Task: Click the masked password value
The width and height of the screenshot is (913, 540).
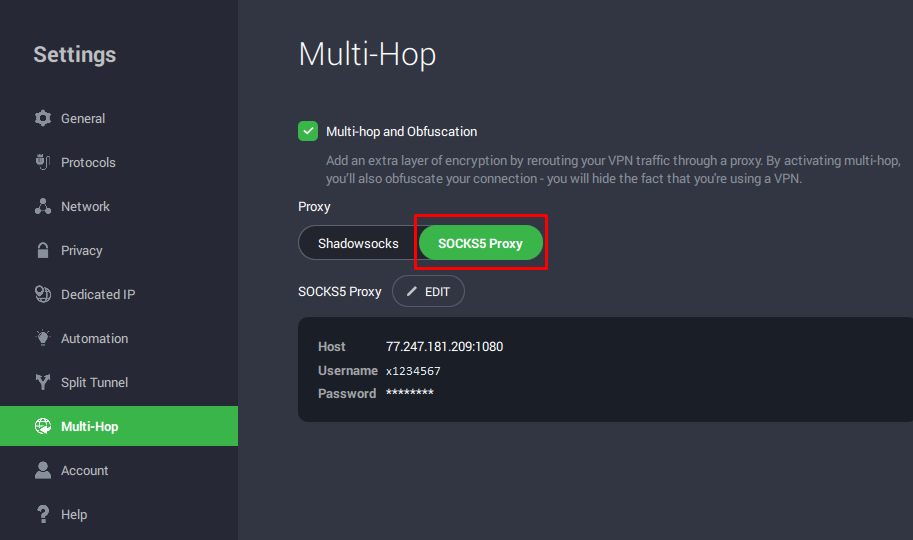Action: (x=409, y=394)
